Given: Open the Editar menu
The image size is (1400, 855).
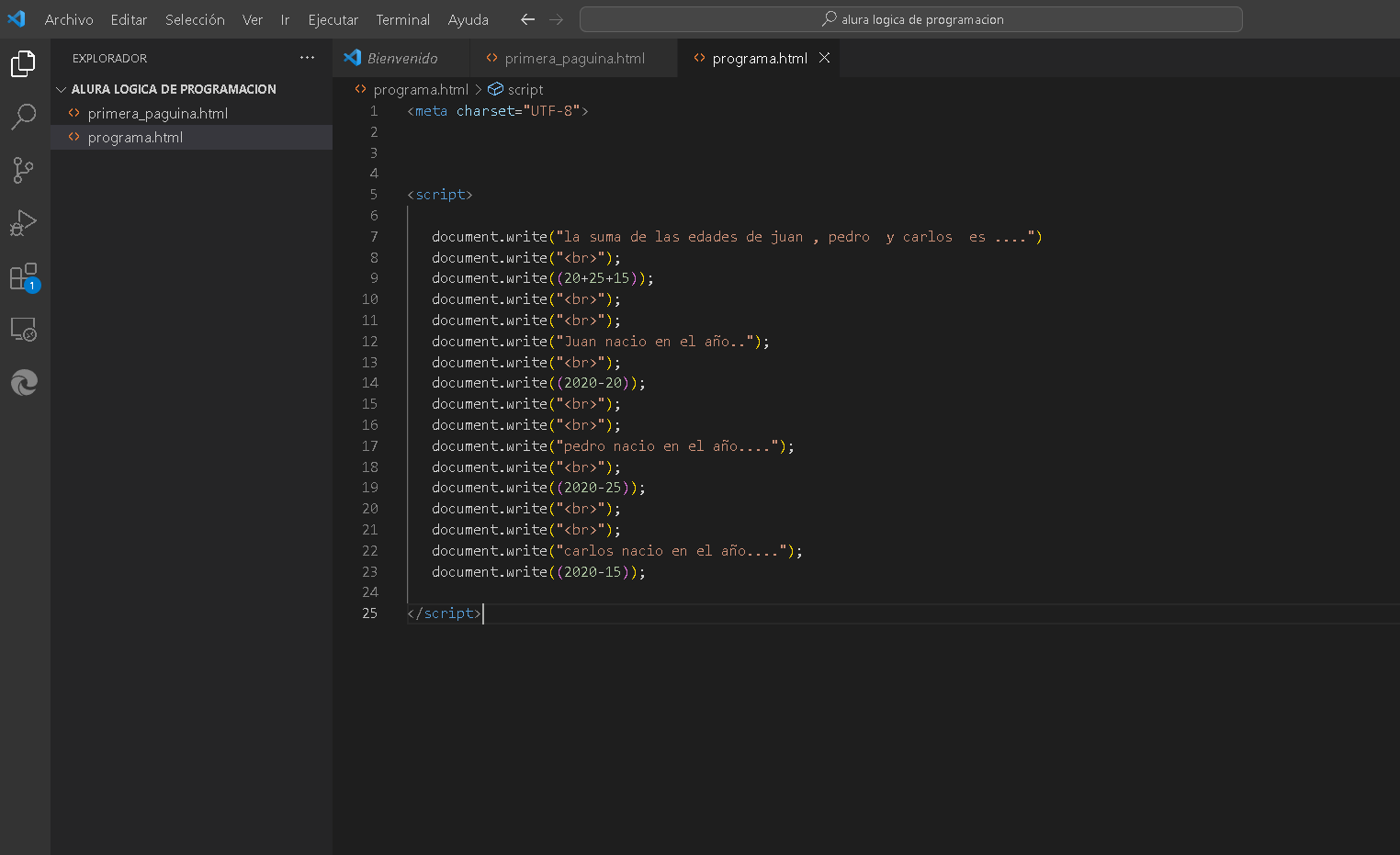Looking at the screenshot, I should click(129, 19).
